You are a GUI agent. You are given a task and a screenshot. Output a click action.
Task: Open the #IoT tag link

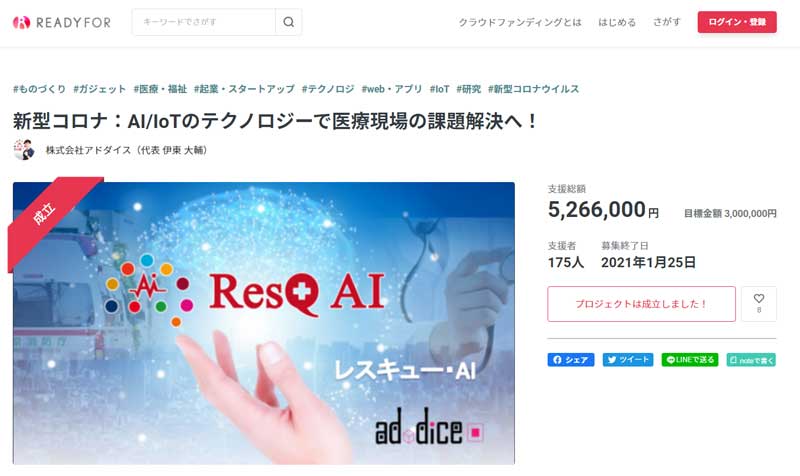(x=439, y=89)
